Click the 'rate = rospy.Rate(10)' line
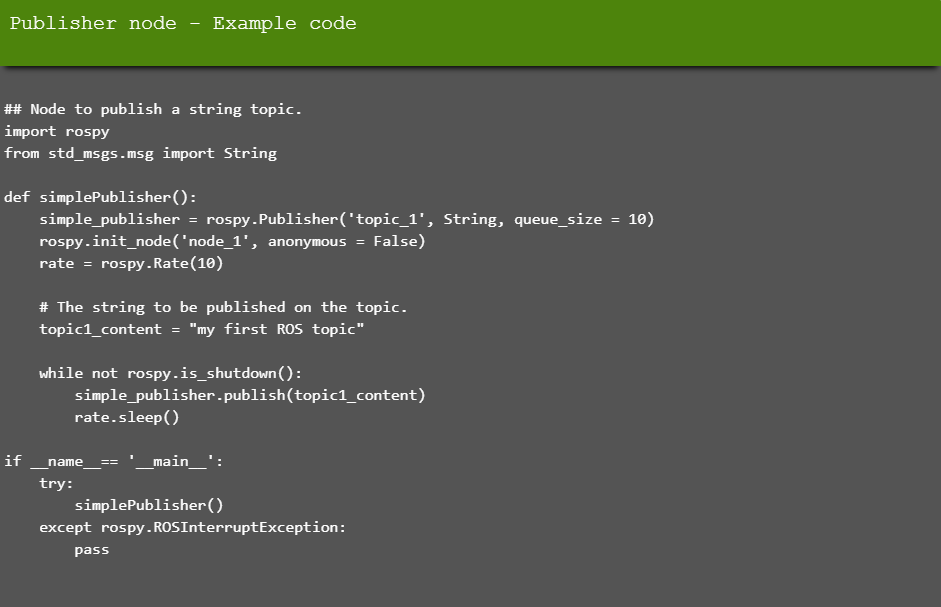This screenshot has width=941, height=607. pyautogui.click(x=131, y=264)
